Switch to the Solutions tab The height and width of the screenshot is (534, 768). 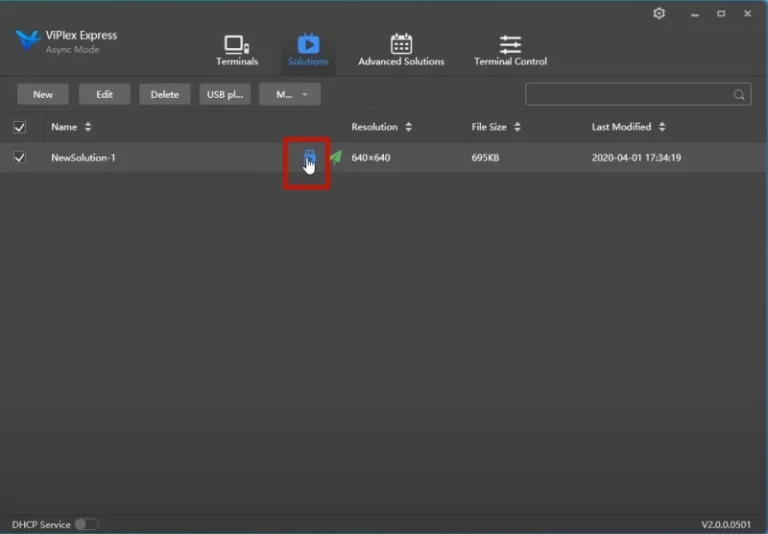click(308, 50)
